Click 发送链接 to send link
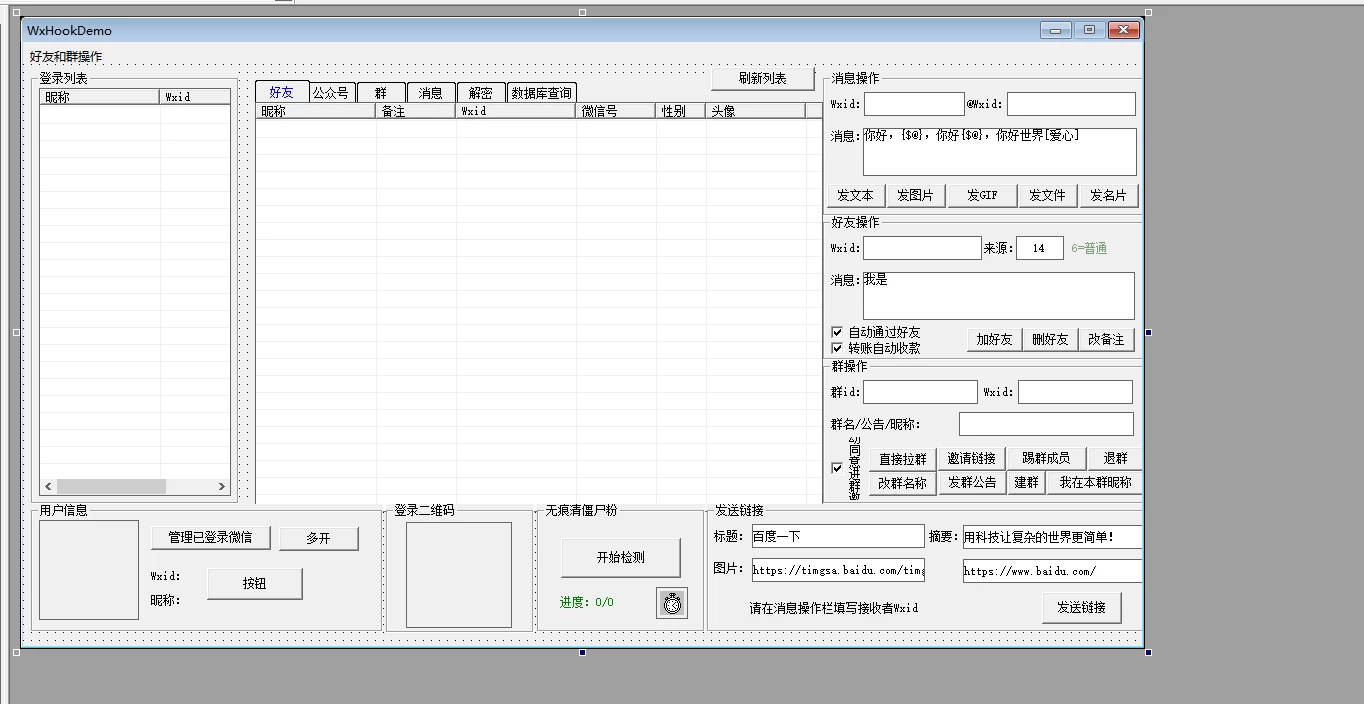The width and height of the screenshot is (1364, 704). click(x=1081, y=606)
